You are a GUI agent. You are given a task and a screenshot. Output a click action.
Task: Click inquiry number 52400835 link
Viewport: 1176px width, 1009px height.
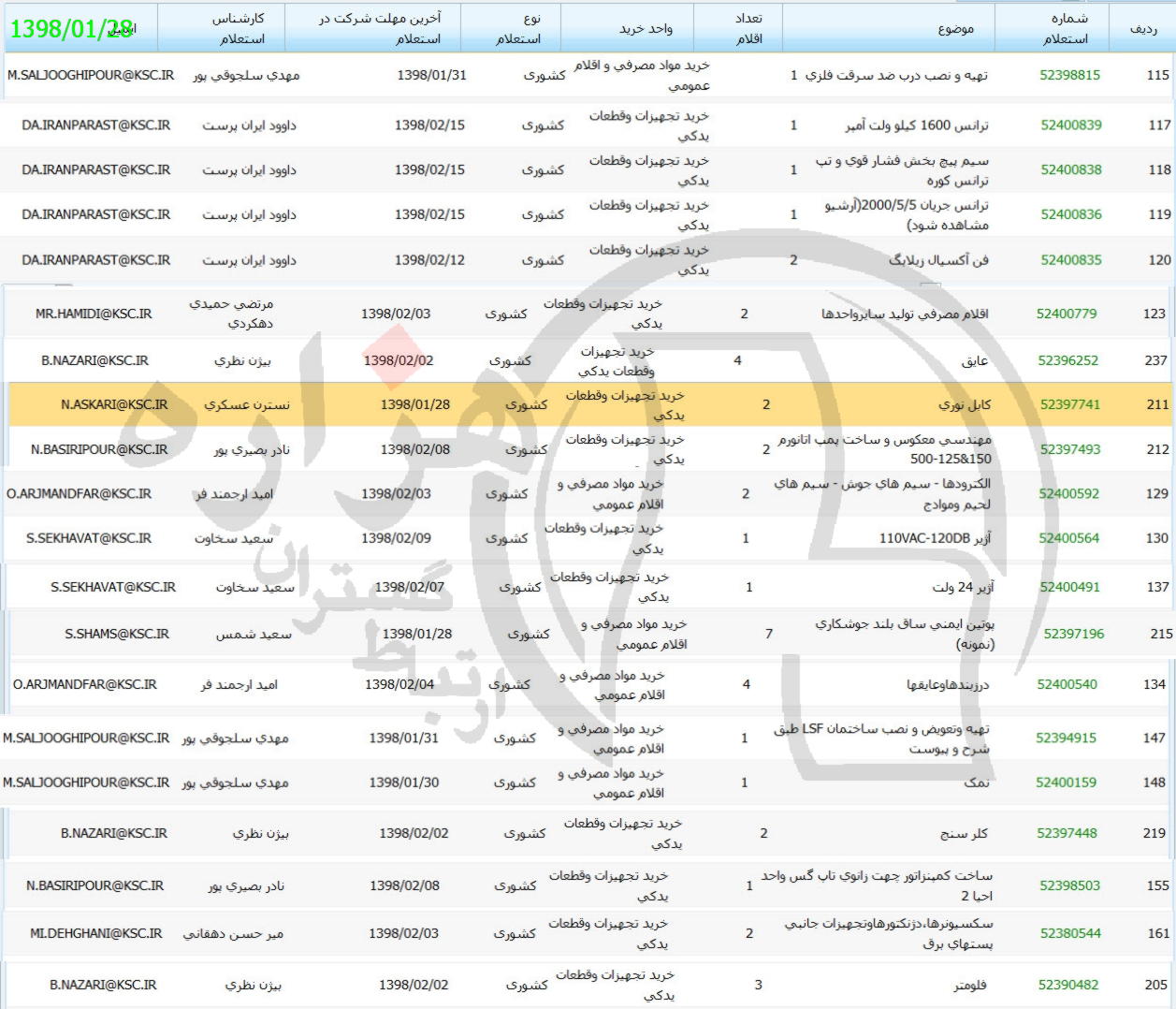tap(1070, 260)
